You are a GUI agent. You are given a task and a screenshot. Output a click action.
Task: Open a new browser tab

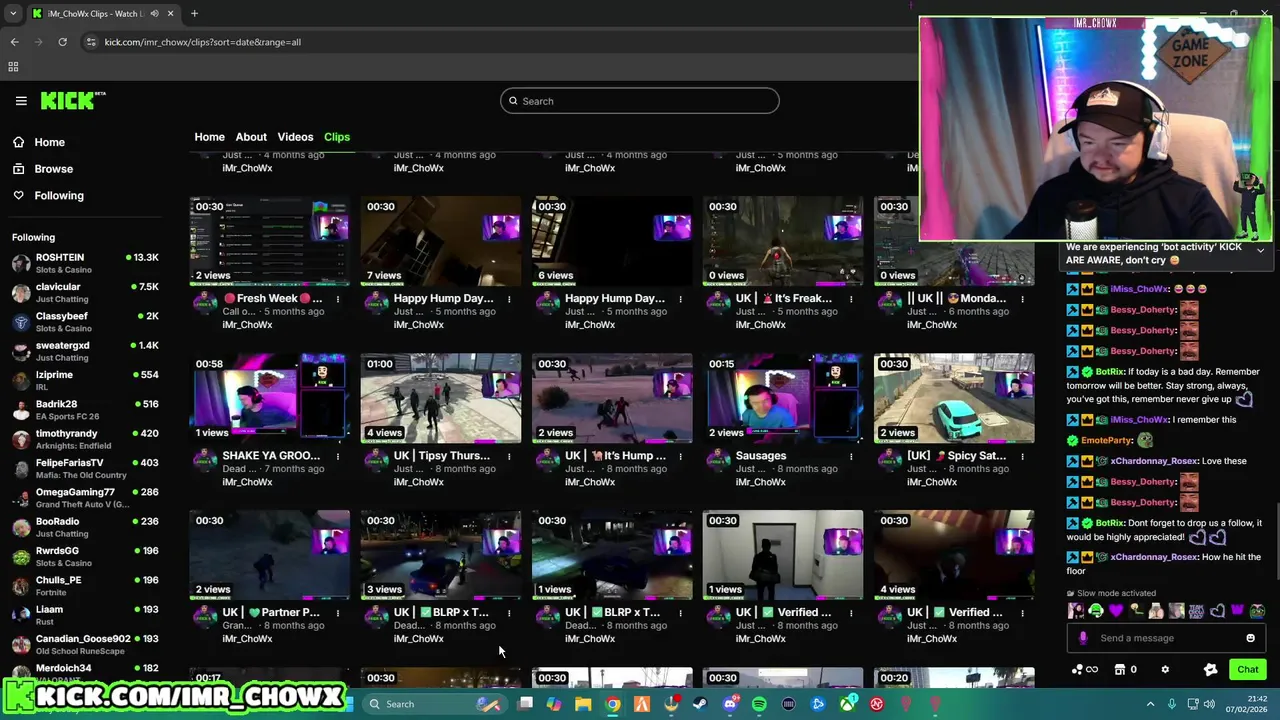point(194,14)
